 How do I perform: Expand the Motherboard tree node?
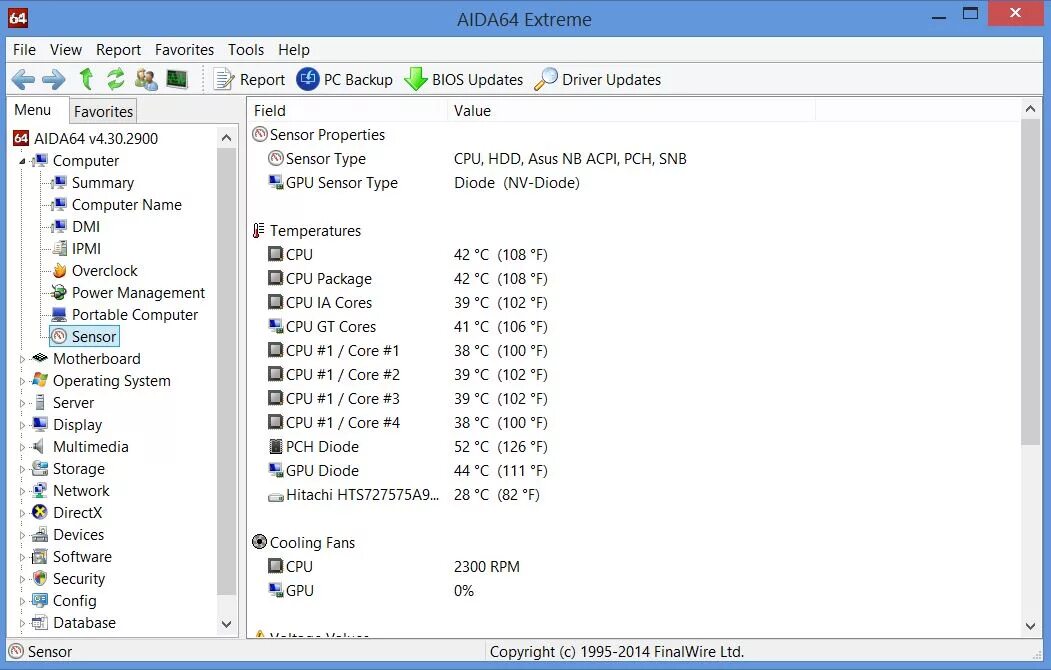(22, 359)
